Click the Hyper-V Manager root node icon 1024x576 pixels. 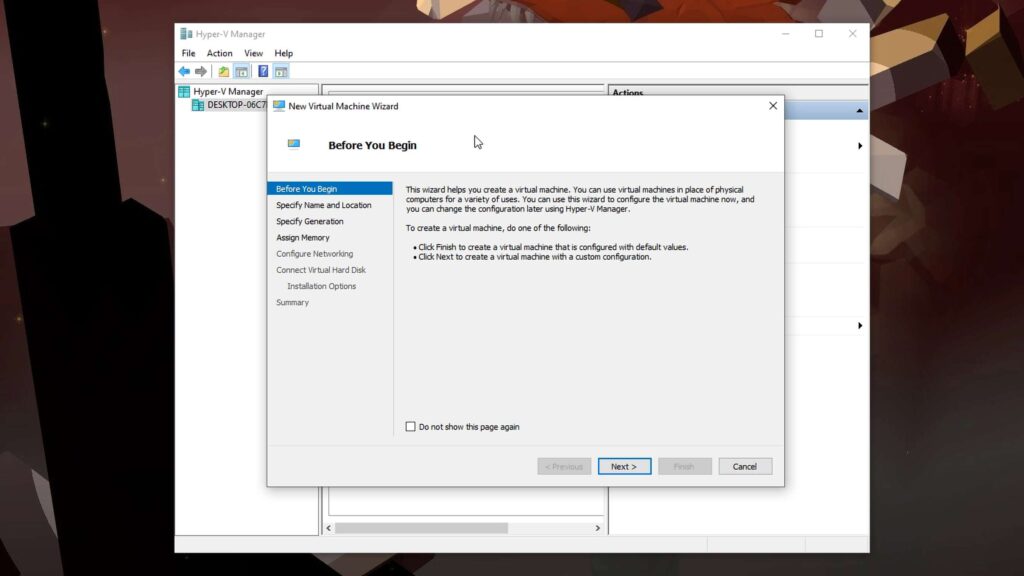[x=184, y=91]
